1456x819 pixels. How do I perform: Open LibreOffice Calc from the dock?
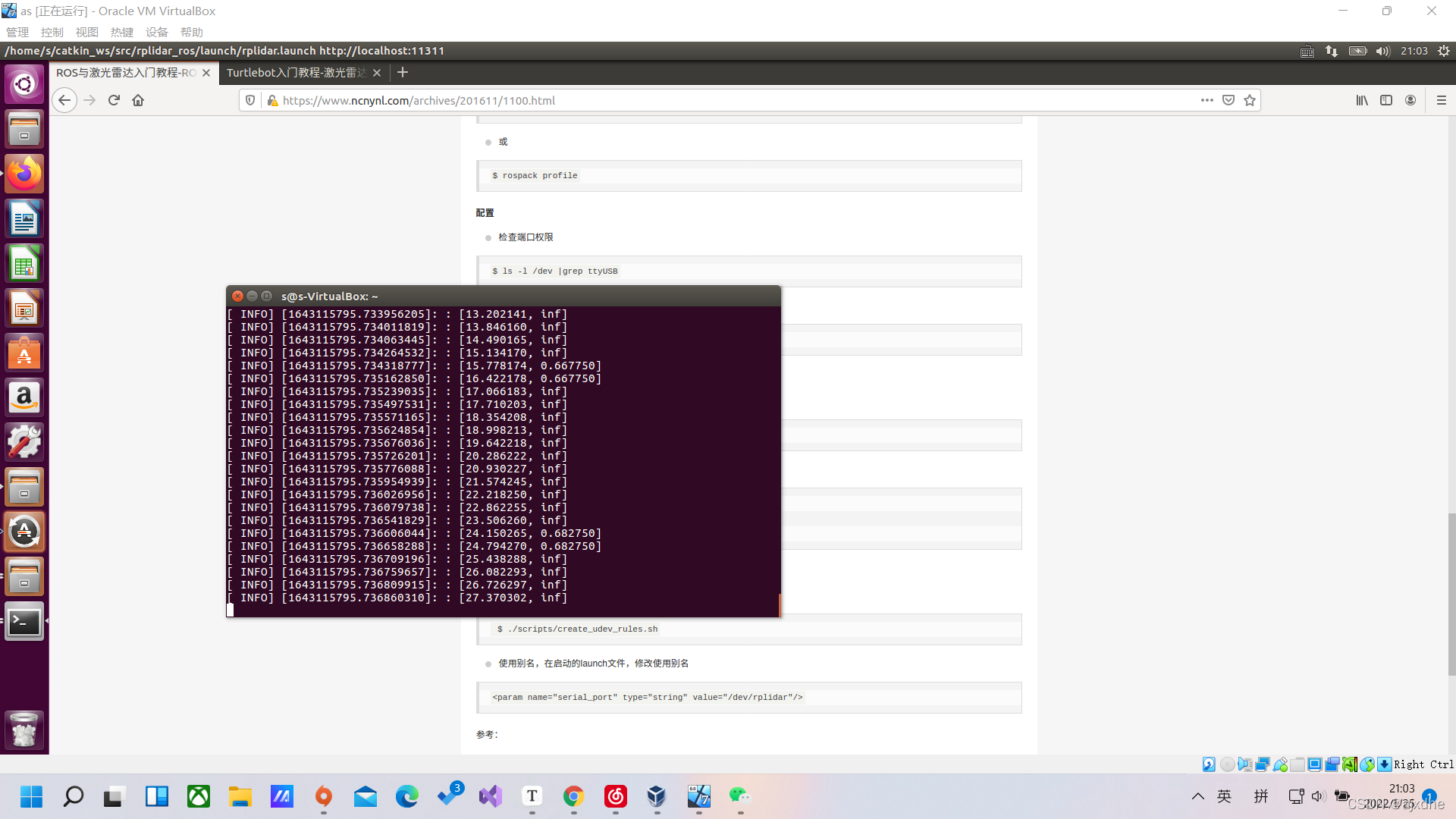pyautogui.click(x=24, y=264)
